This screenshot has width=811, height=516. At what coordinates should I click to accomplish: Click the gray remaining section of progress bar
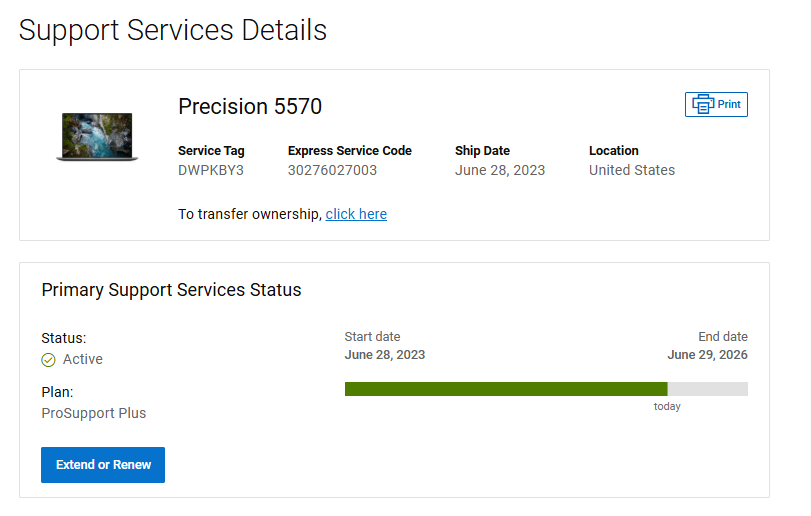coord(707,389)
